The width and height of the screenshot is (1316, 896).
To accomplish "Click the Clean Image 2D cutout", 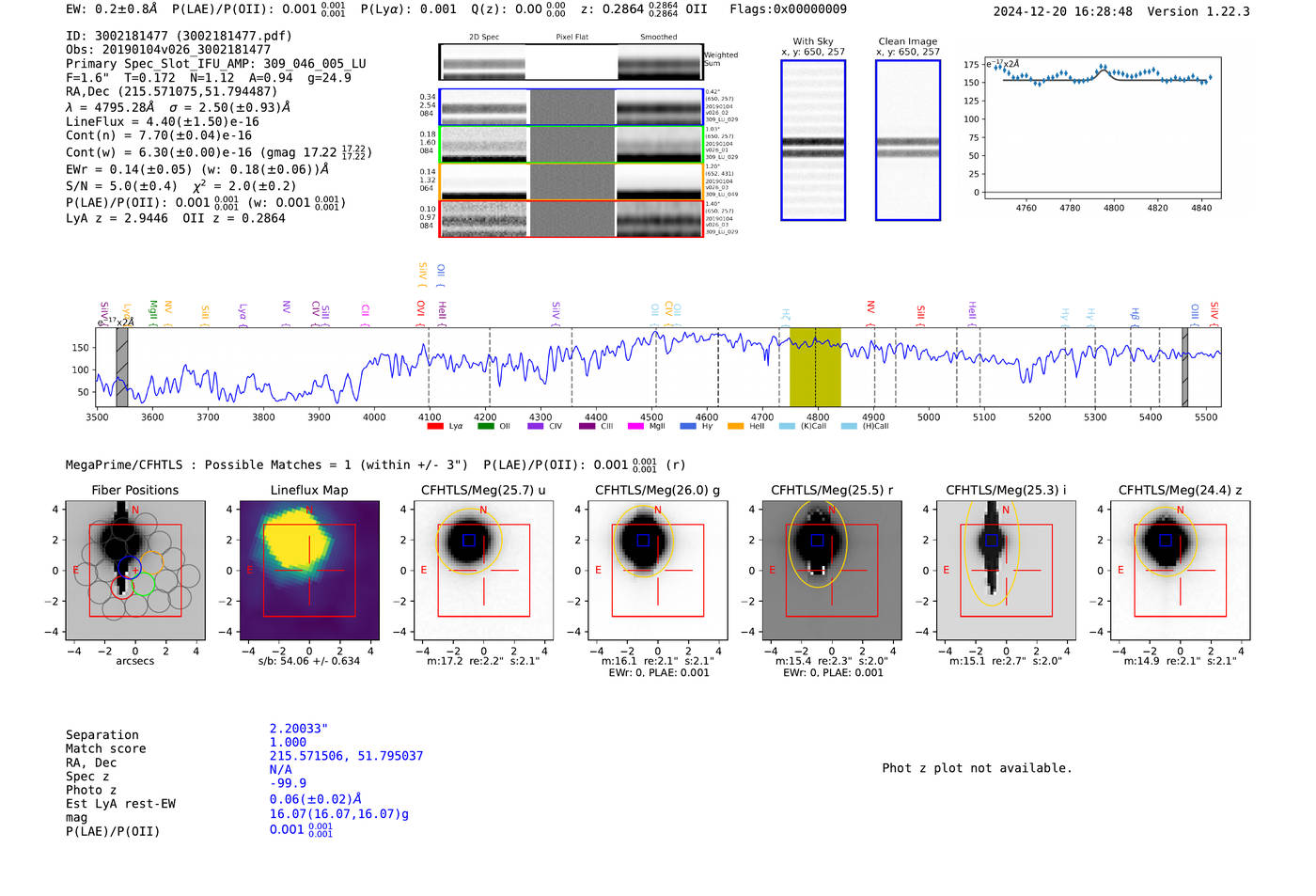I will [x=908, y=140].
